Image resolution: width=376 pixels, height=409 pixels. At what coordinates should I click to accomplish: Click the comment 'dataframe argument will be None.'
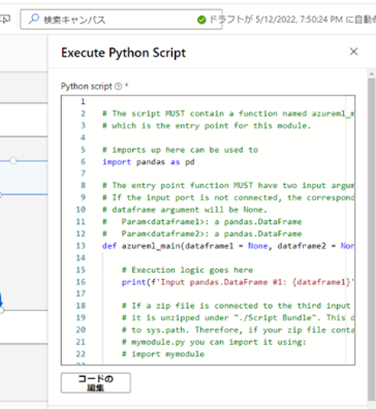click(x=185, y=210)
